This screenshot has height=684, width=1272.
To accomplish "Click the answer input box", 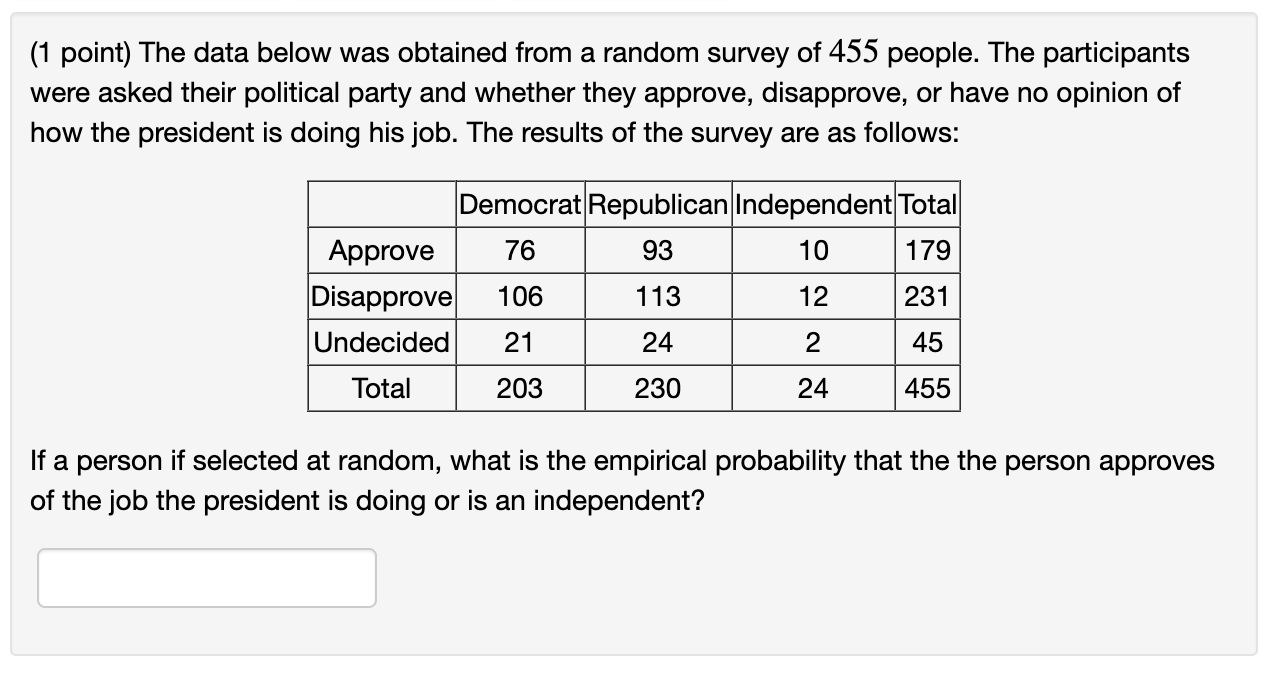I will [x=205, y=578].
